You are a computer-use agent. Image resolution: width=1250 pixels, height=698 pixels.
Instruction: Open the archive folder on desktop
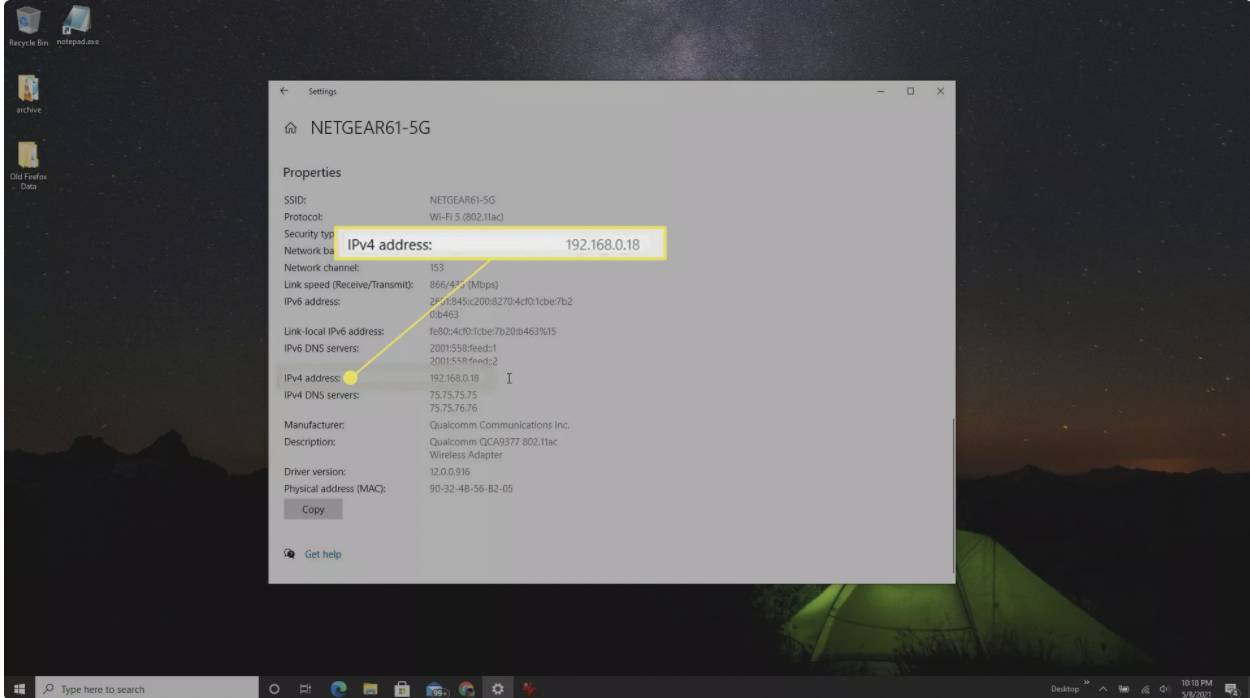pyautogui.click(x=28, y=95)
